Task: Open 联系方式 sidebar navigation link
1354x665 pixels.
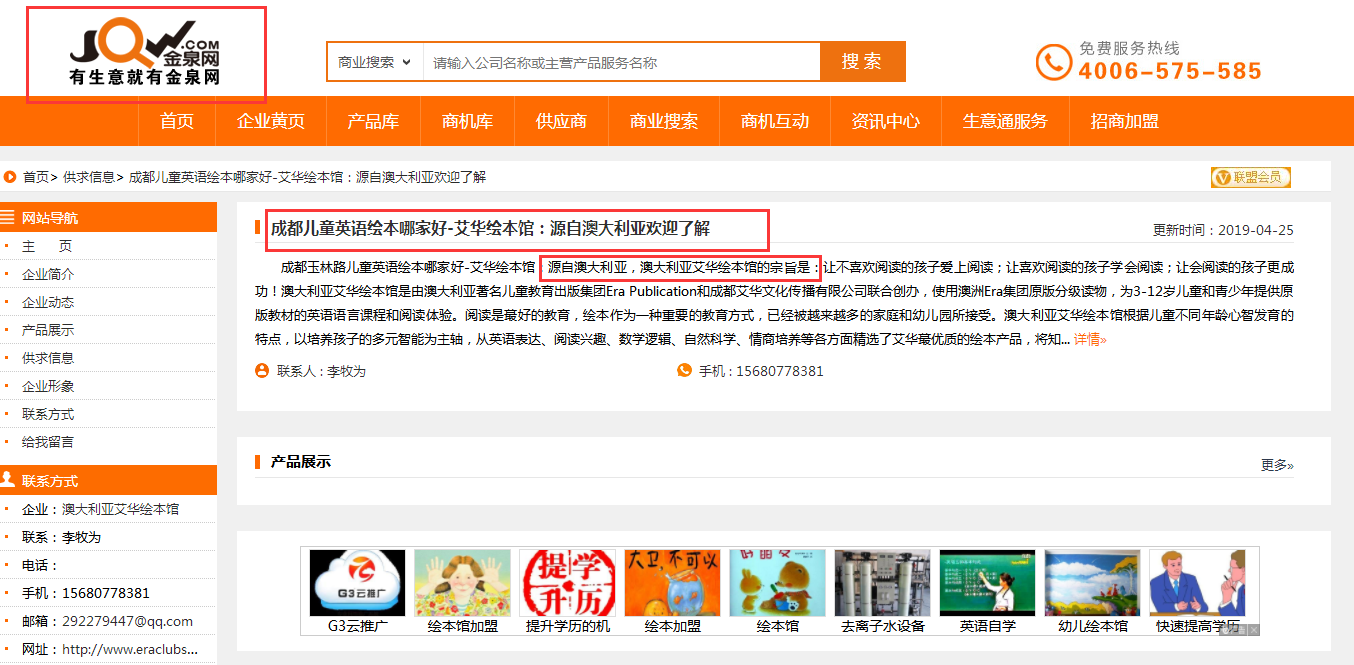Action: point(48,414)
